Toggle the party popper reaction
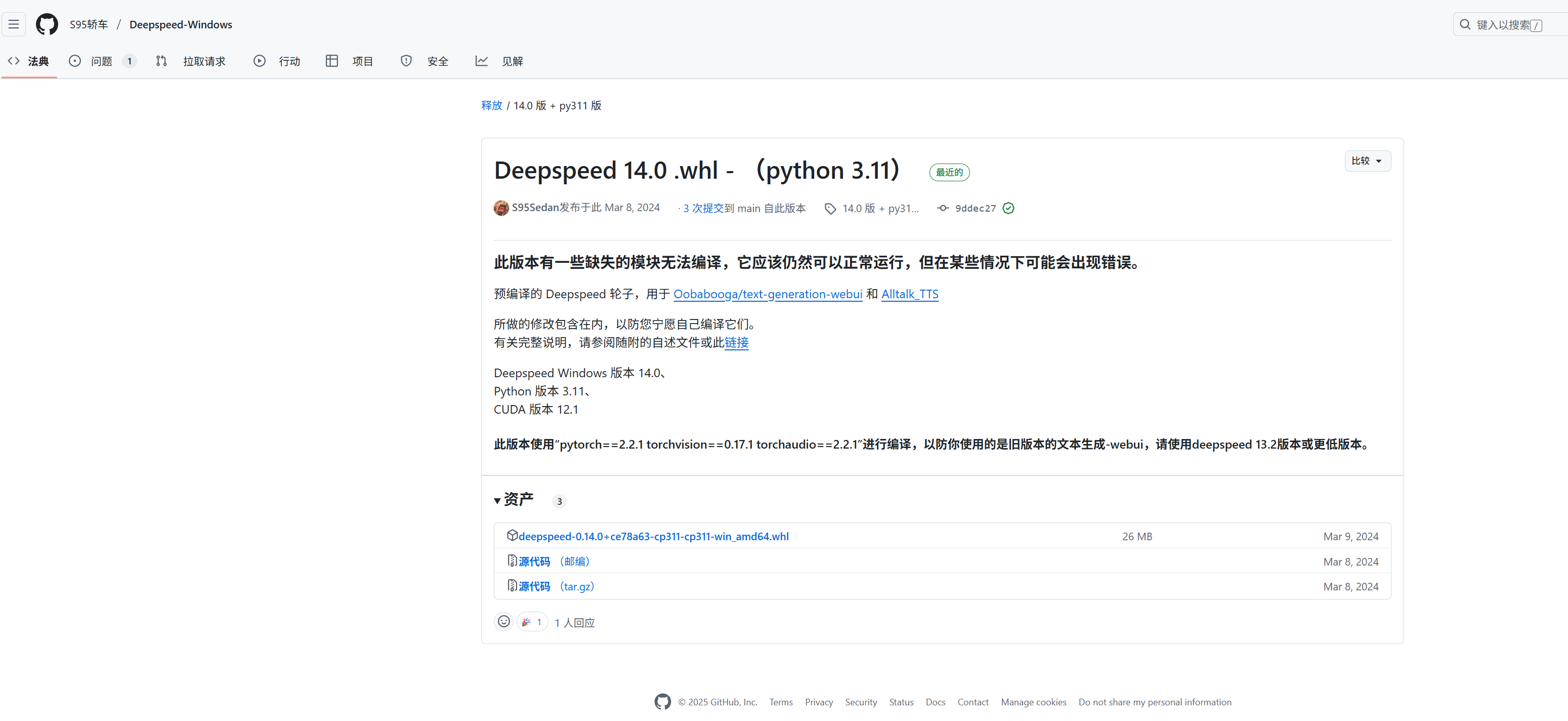 click(532, 622)
